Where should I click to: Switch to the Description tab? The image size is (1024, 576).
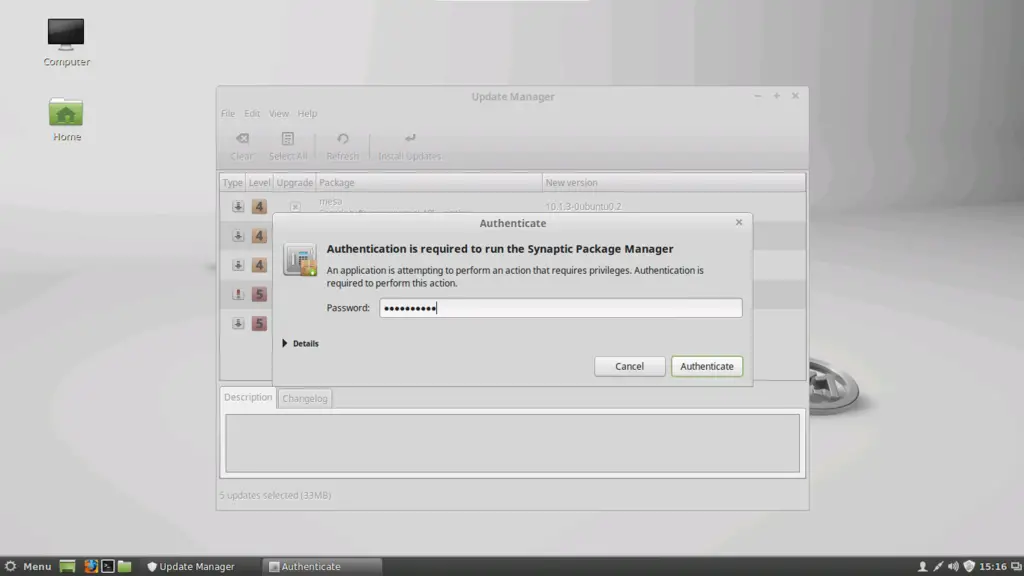click(248, 397)
